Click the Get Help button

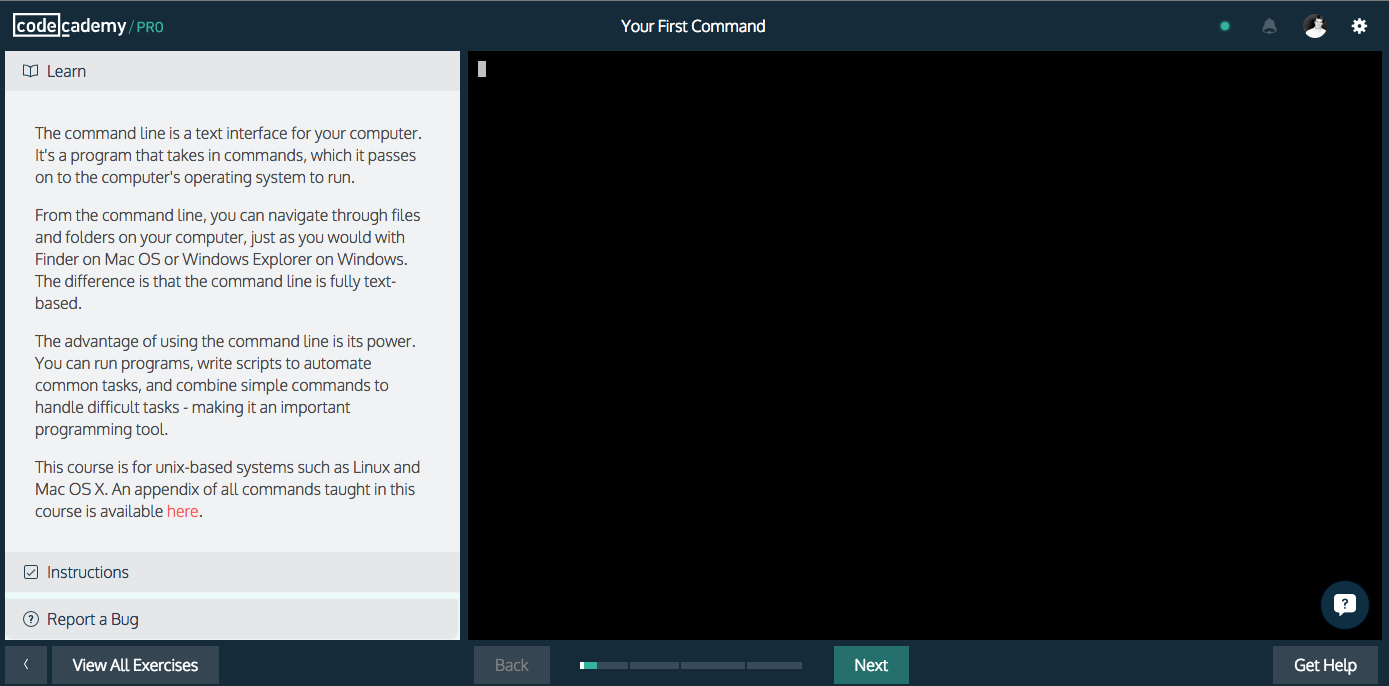[1324, 664]
